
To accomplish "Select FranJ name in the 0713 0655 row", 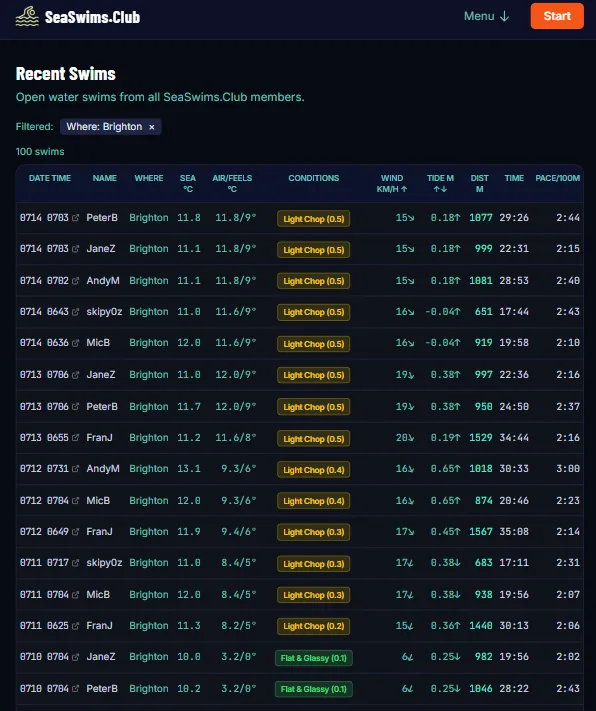I will (x=99, y=438).
